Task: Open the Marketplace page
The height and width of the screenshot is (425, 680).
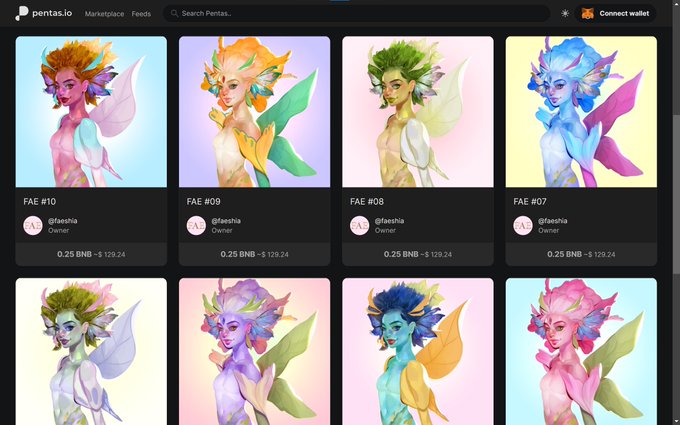Action: click(x=104, y=14)
